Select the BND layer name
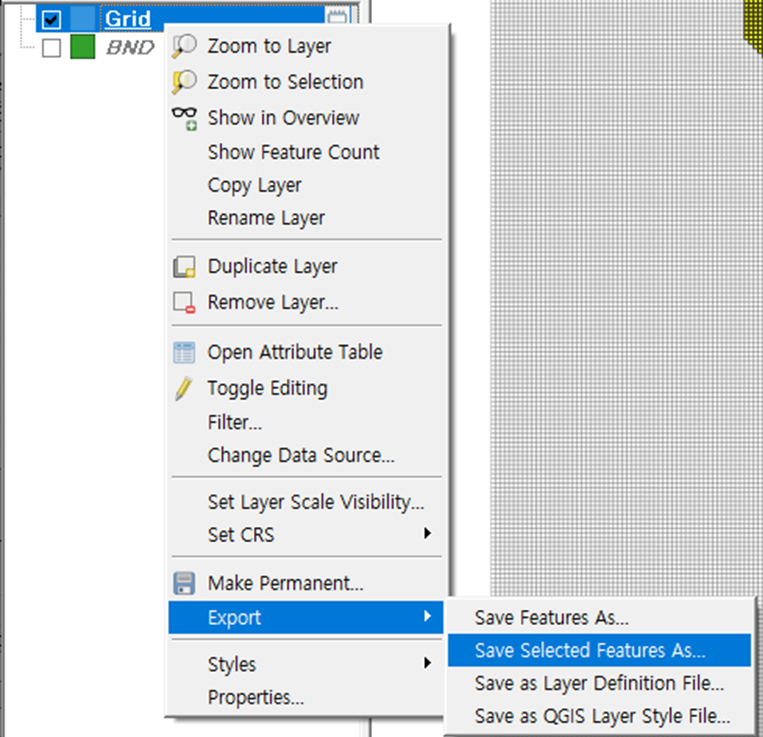Viewport: 763px width, 737px height. (x=130, y=48)
